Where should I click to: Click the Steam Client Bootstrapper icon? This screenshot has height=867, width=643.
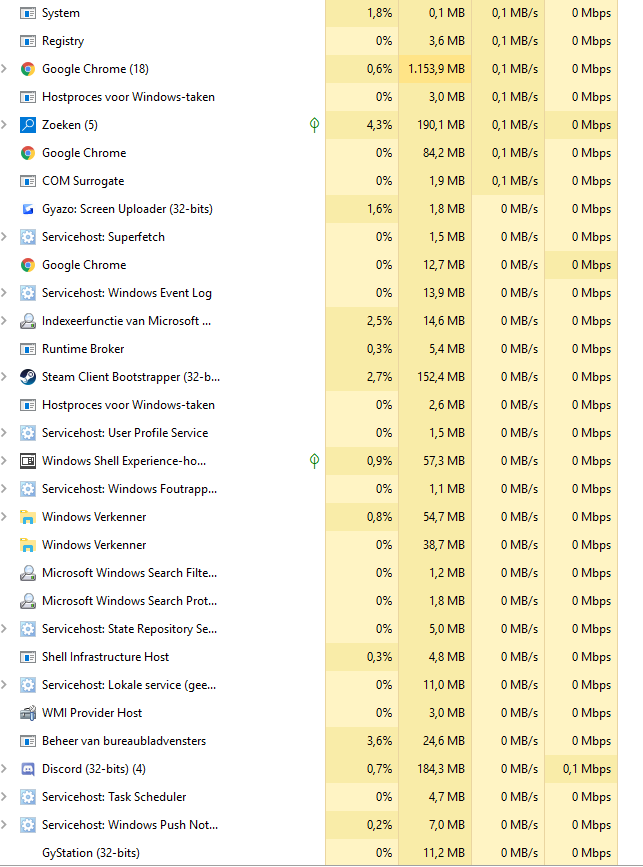[28, 377]
